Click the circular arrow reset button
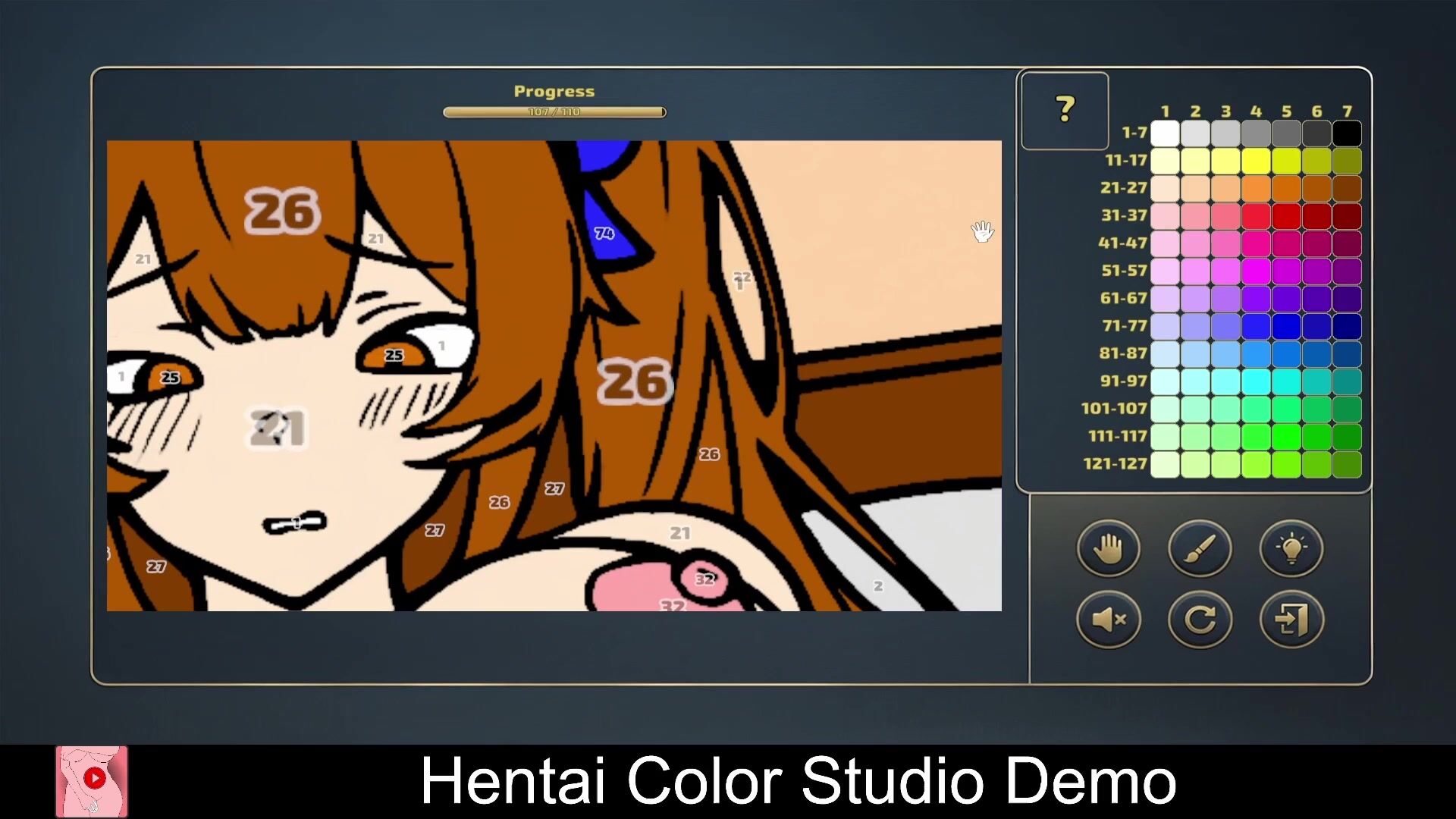Screen dimensions: 1456x819 coord(1200,620)
